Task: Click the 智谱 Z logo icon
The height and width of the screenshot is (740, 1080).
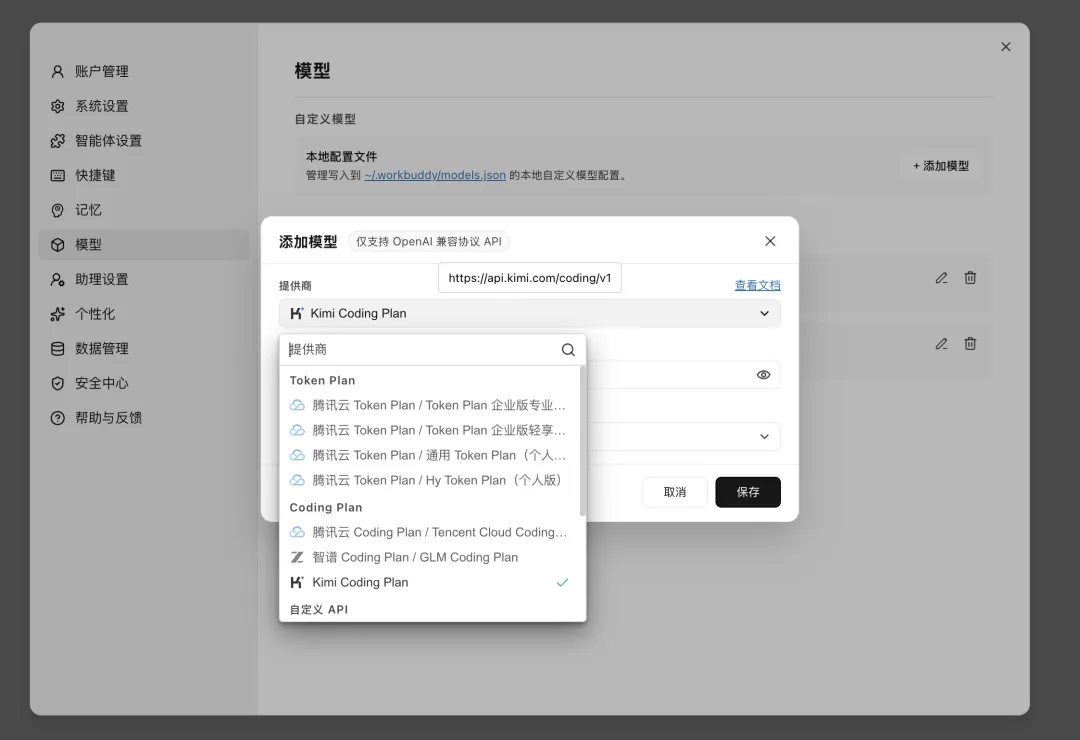Action: click(297, 557)
